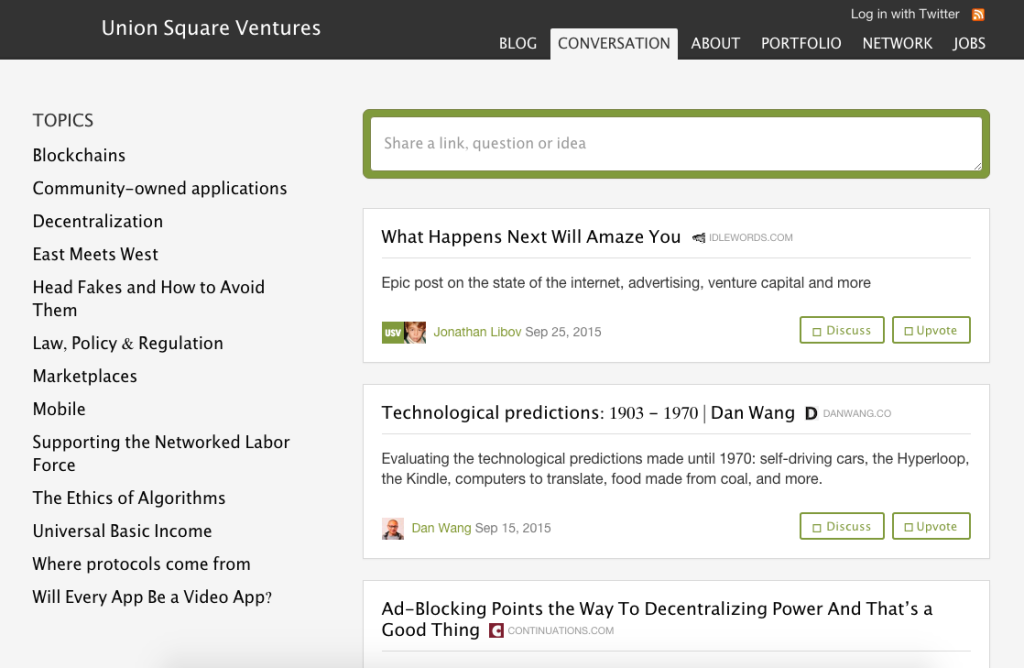This screenshot has width=1024, height=668.
Task: Switch to the Network tab
Action: pyautogui.click(x=897, y=44)
